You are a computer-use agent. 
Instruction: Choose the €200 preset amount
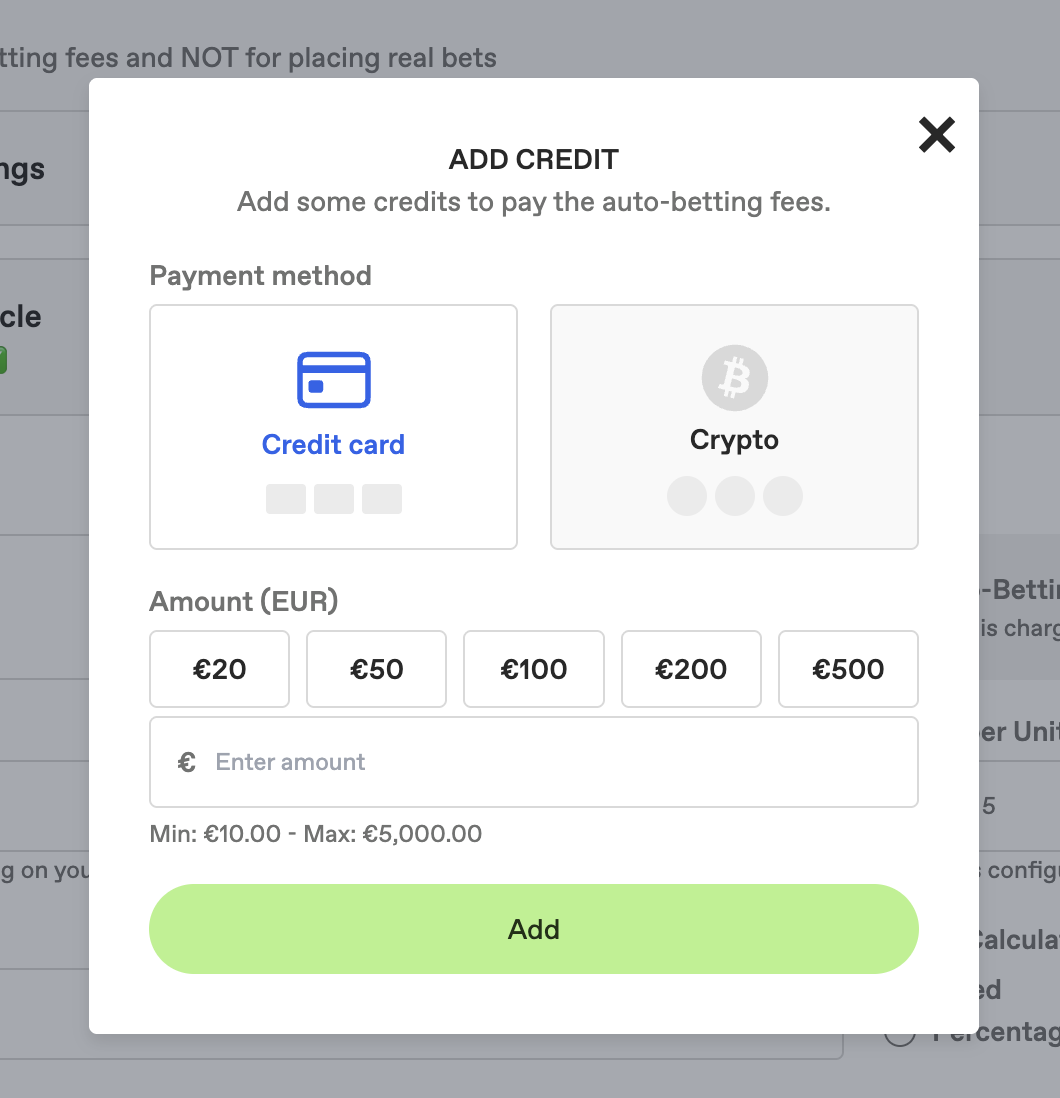(x=691, y=669)
